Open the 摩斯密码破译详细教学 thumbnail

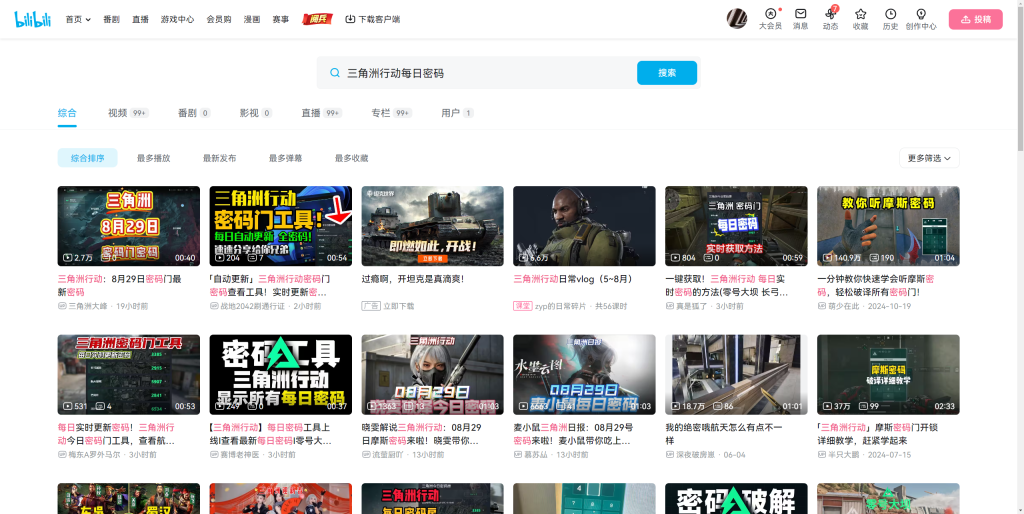(888, 375)
